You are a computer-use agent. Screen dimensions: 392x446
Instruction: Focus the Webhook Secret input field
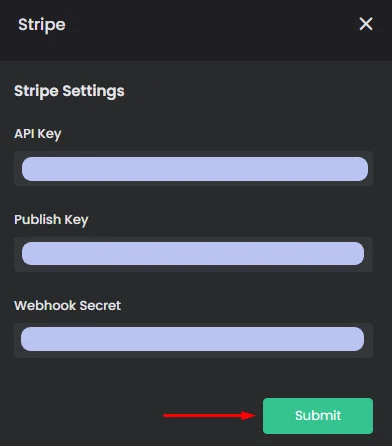pos(193,340)
